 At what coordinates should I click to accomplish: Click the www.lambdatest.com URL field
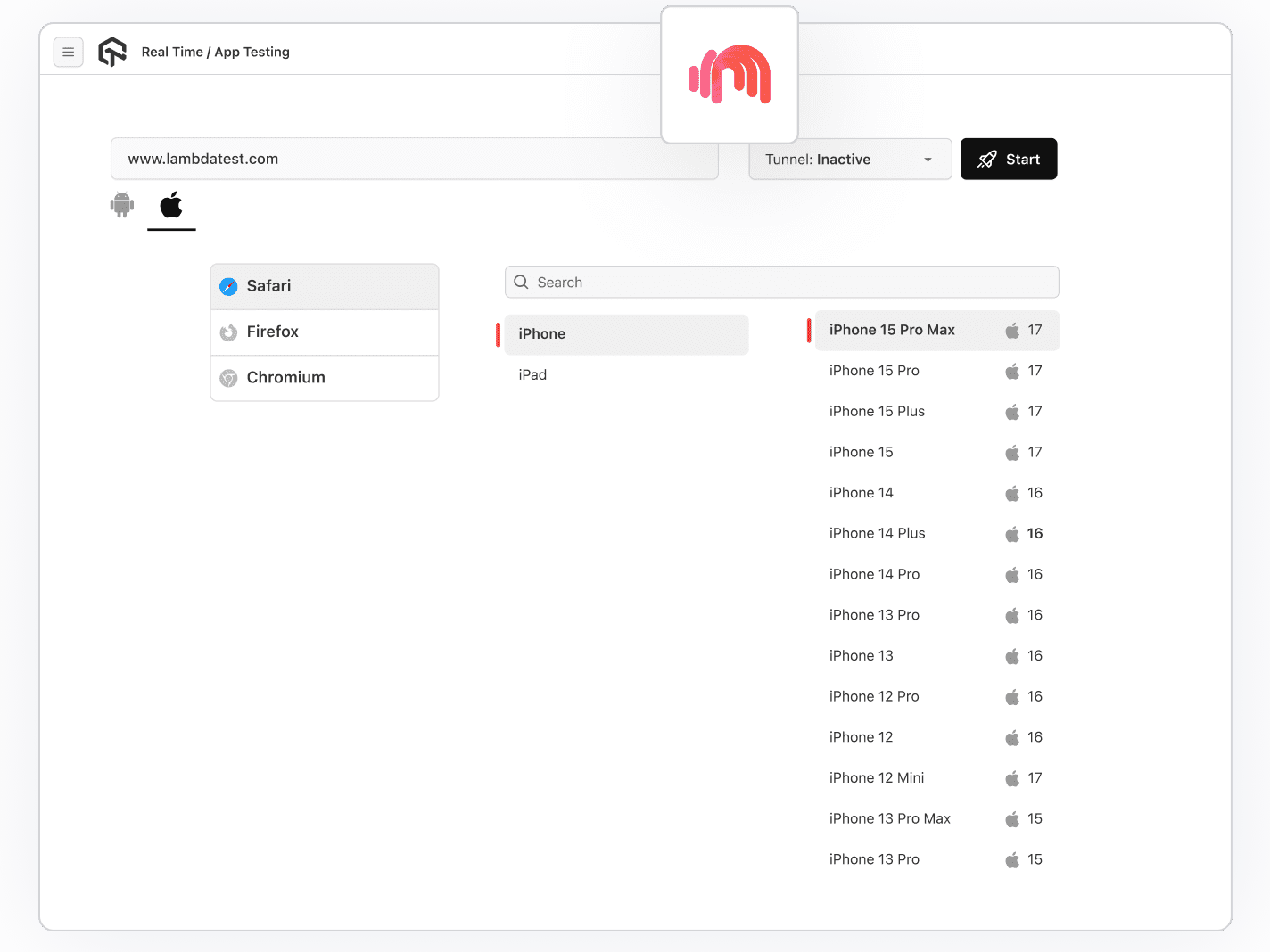click(x=415, y=159)
